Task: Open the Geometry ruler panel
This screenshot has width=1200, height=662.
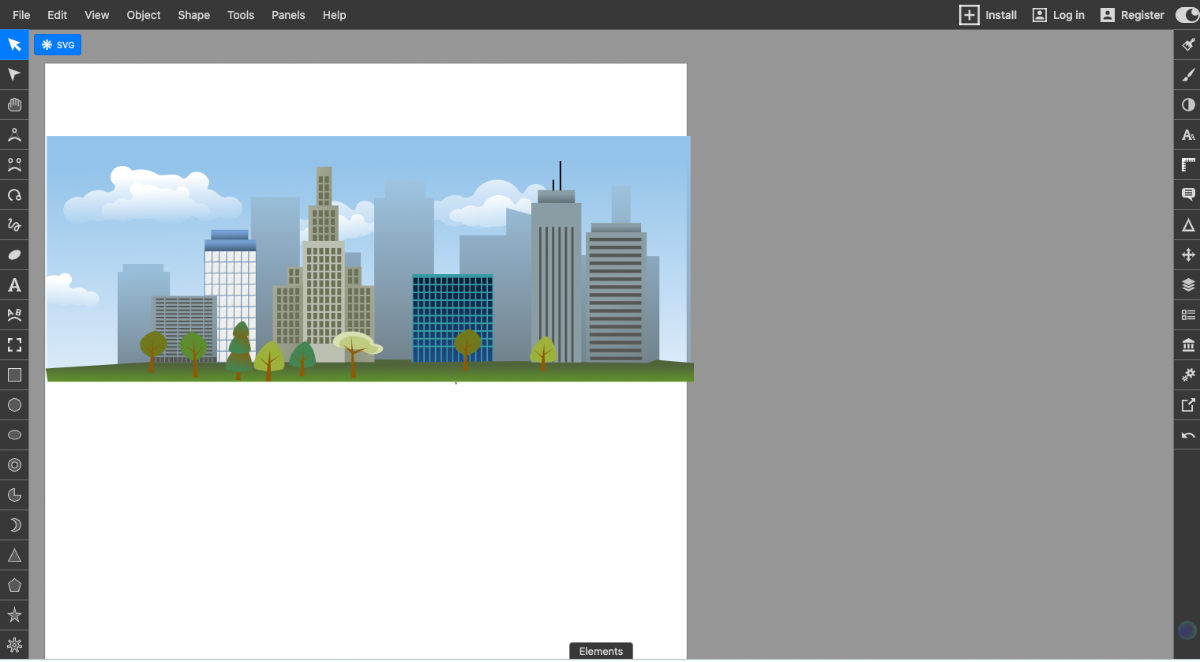Action: 1187,164
